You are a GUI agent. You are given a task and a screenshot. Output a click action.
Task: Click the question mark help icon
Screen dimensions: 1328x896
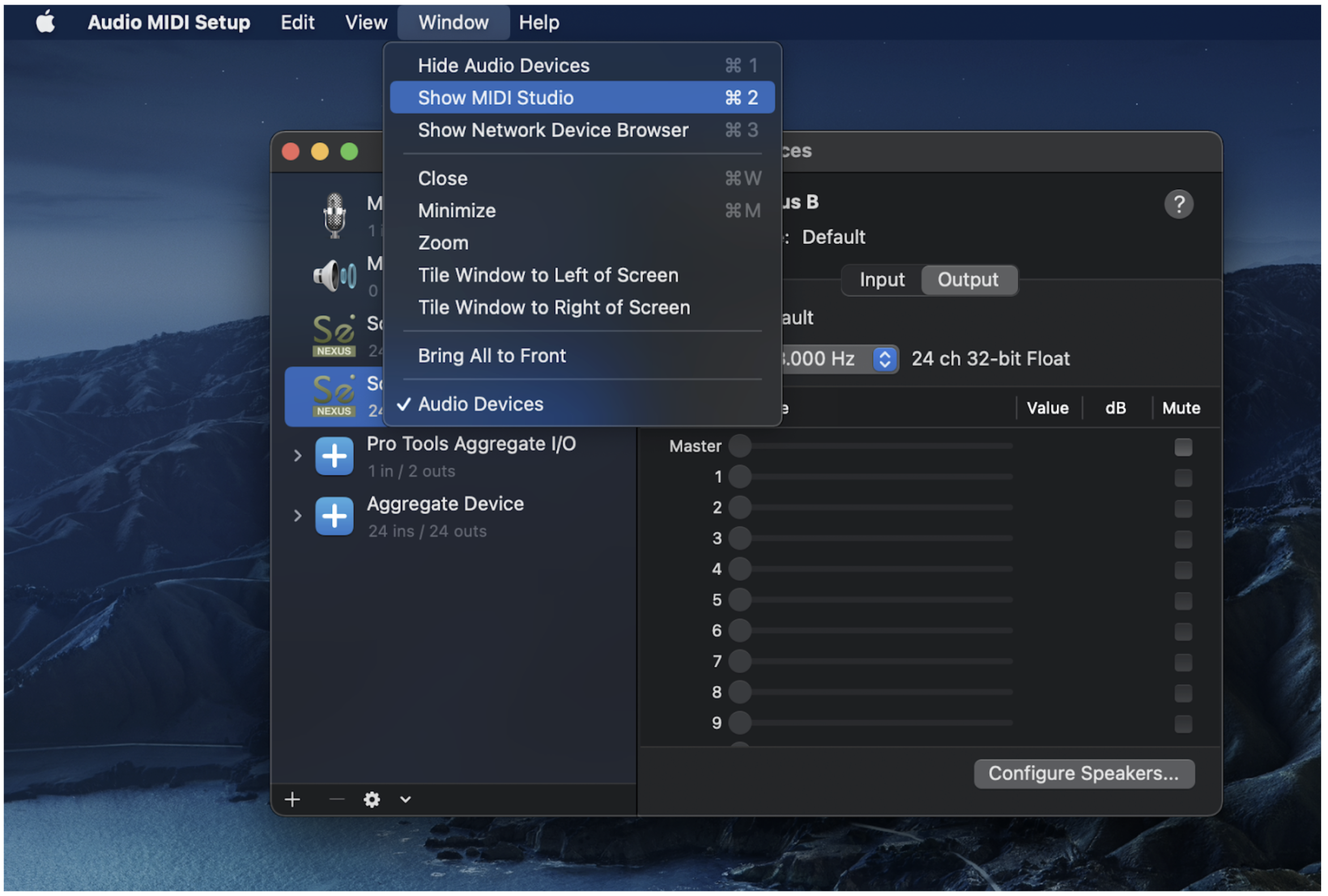(x=1178, y=204)
